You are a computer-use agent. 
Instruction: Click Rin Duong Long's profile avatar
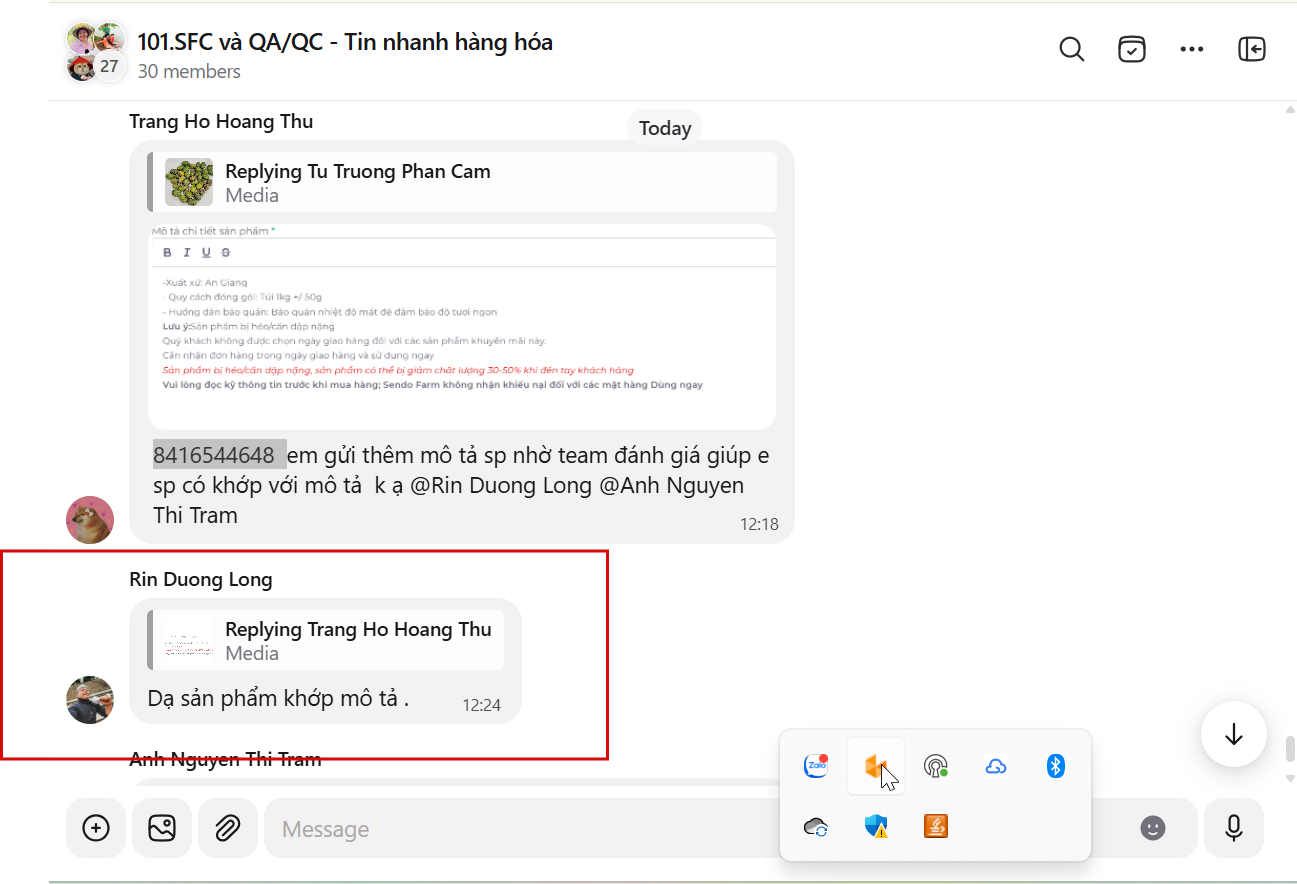click(x=90, y=700)
